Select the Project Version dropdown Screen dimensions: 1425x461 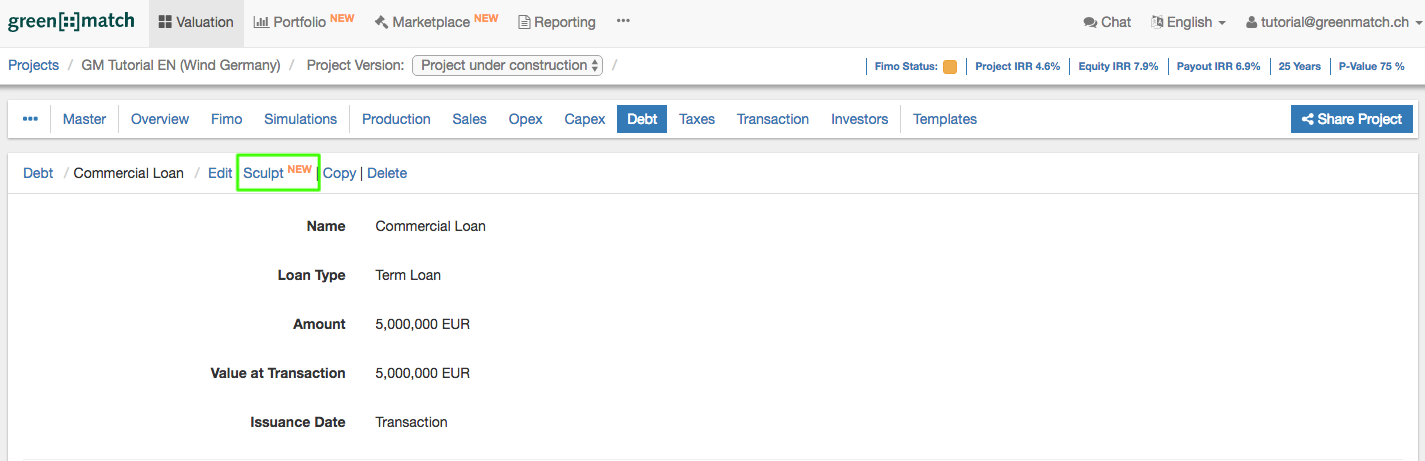[x=508, y=65]
